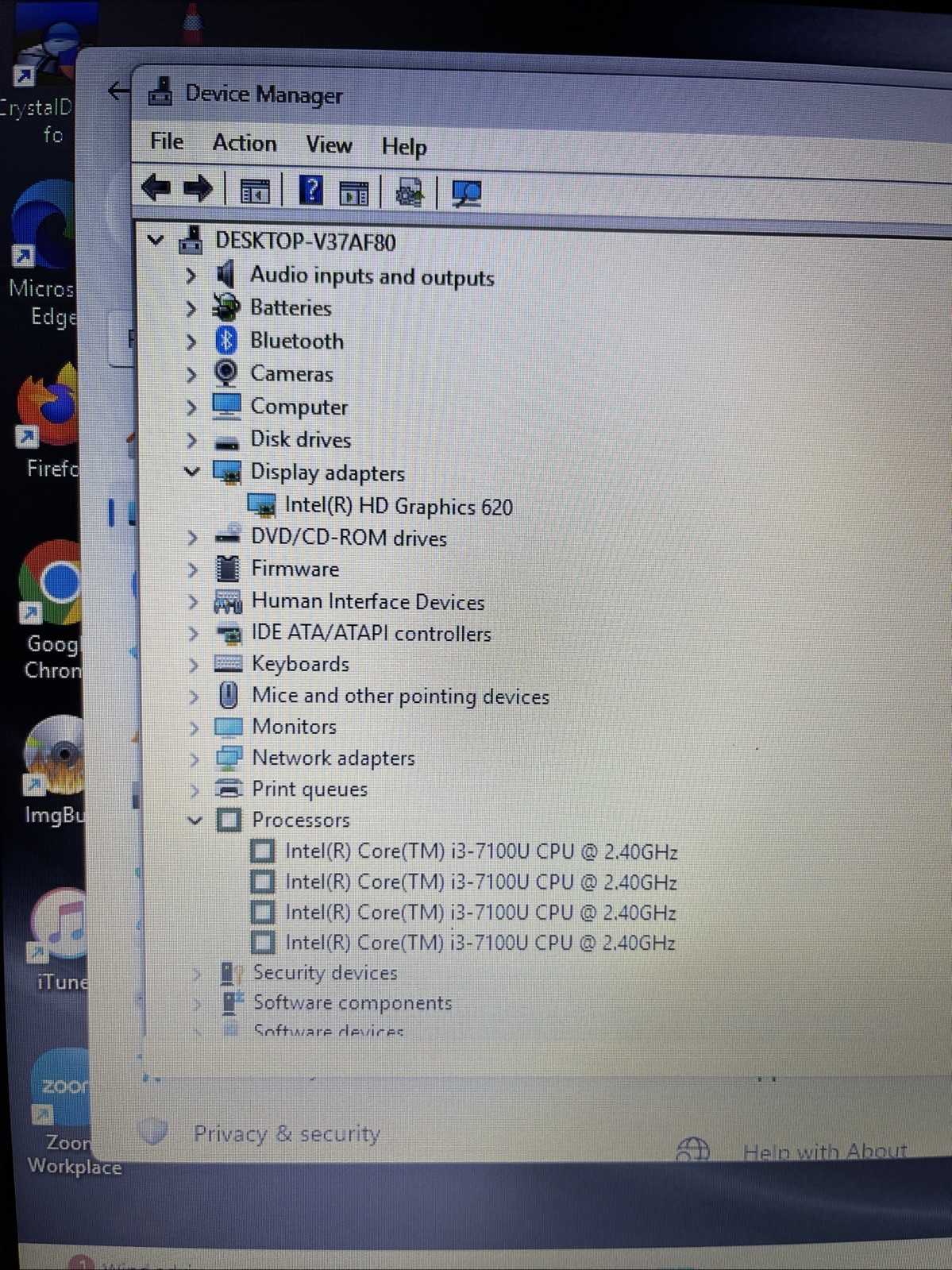Screen dimensions: 952x1270
Task: Expand the Firmware category arrow
Action: pyautogui.click(x=193, y=569)
